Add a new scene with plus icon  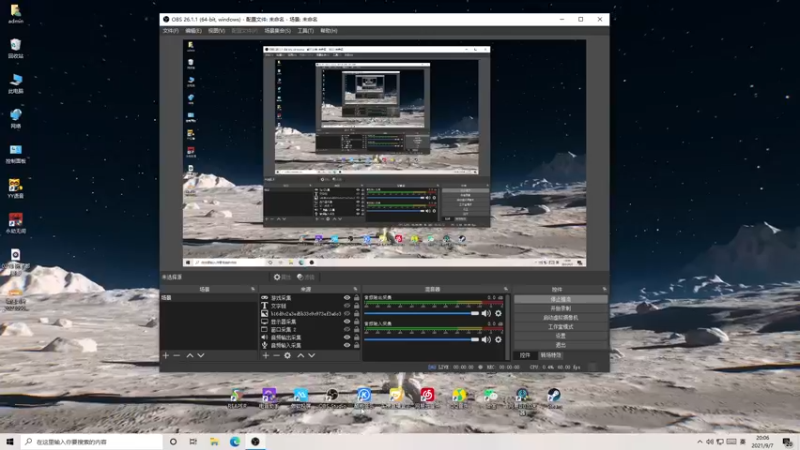(x=166, y=355)
